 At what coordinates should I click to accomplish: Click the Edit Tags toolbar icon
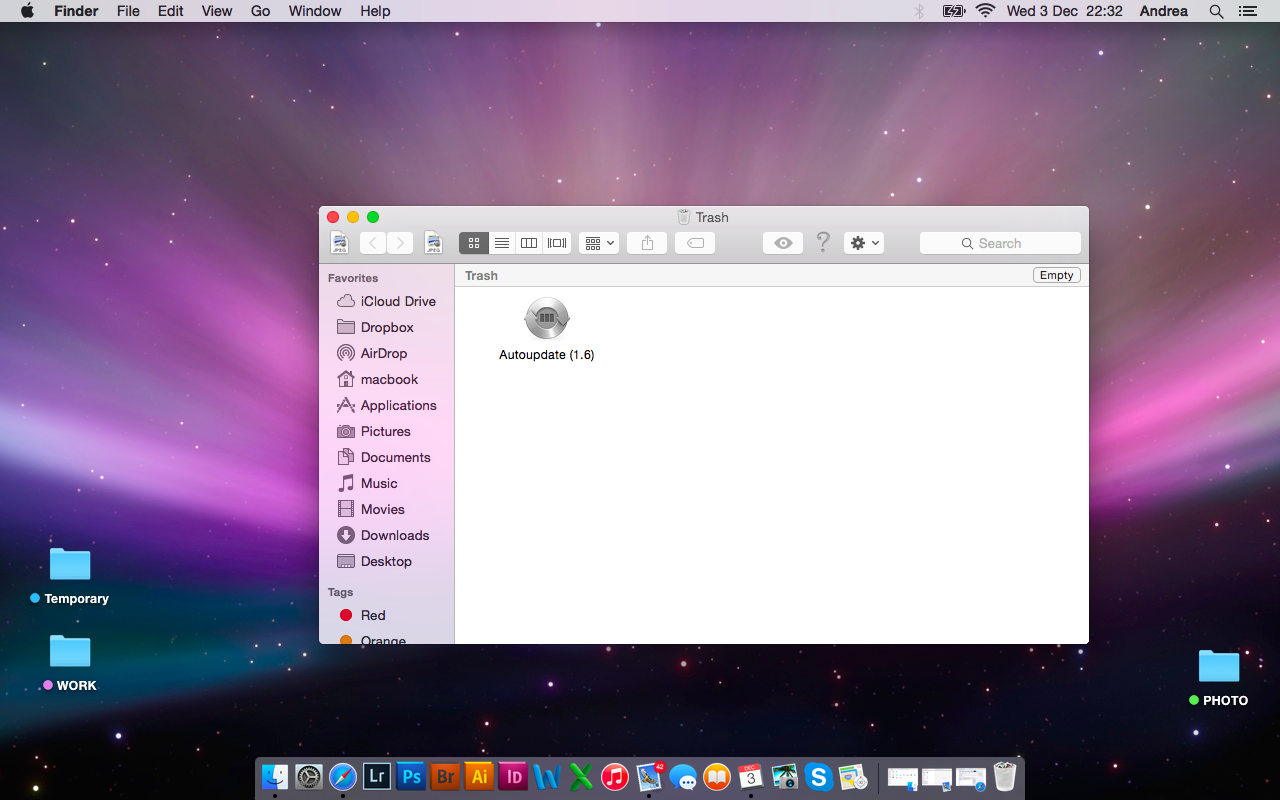(x=695, y=243)
